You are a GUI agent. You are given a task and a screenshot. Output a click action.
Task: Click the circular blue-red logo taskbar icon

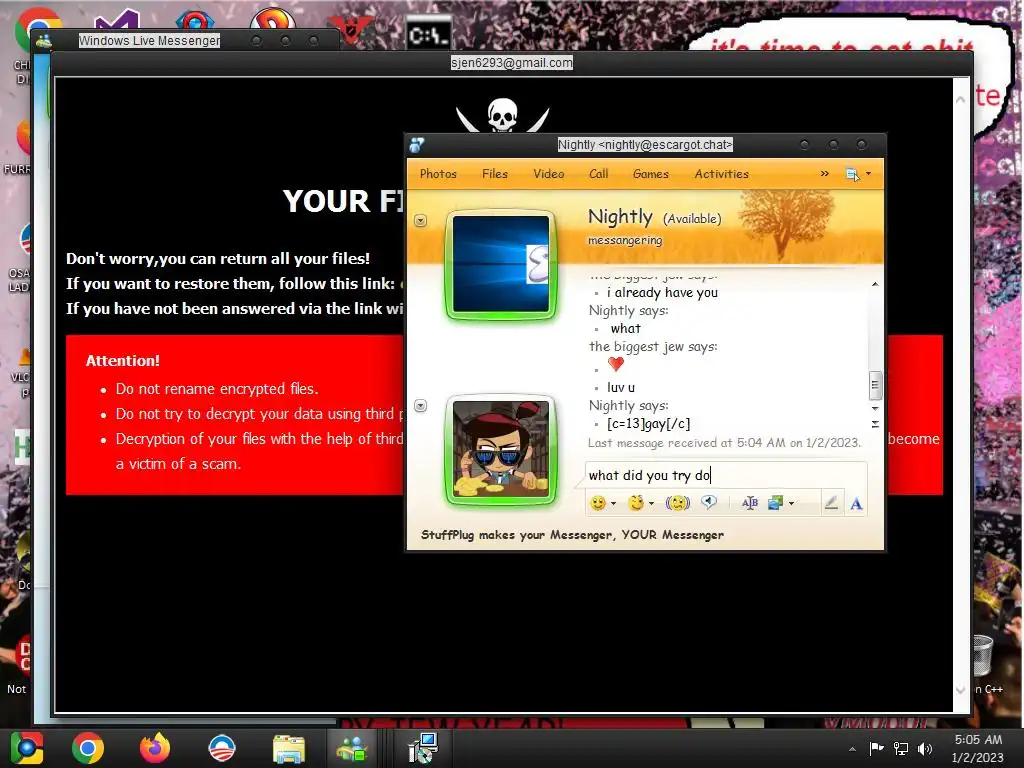(221, 748)
